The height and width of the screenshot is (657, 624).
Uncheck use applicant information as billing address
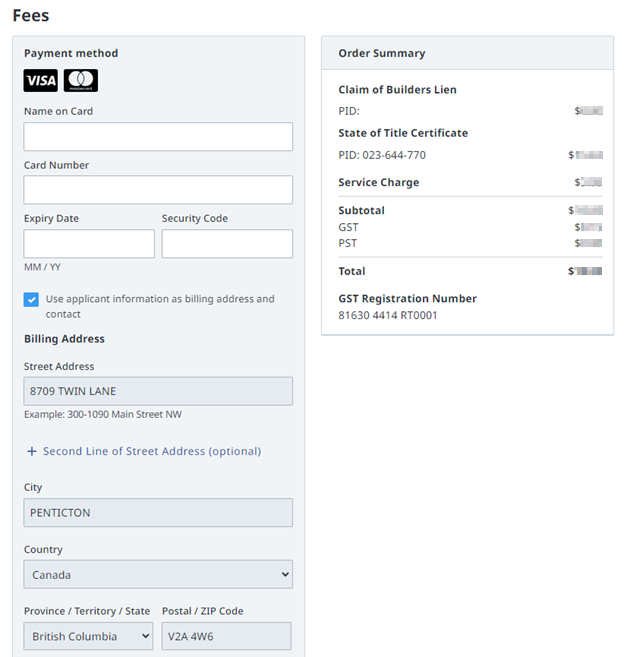click(x=32, y=299)
